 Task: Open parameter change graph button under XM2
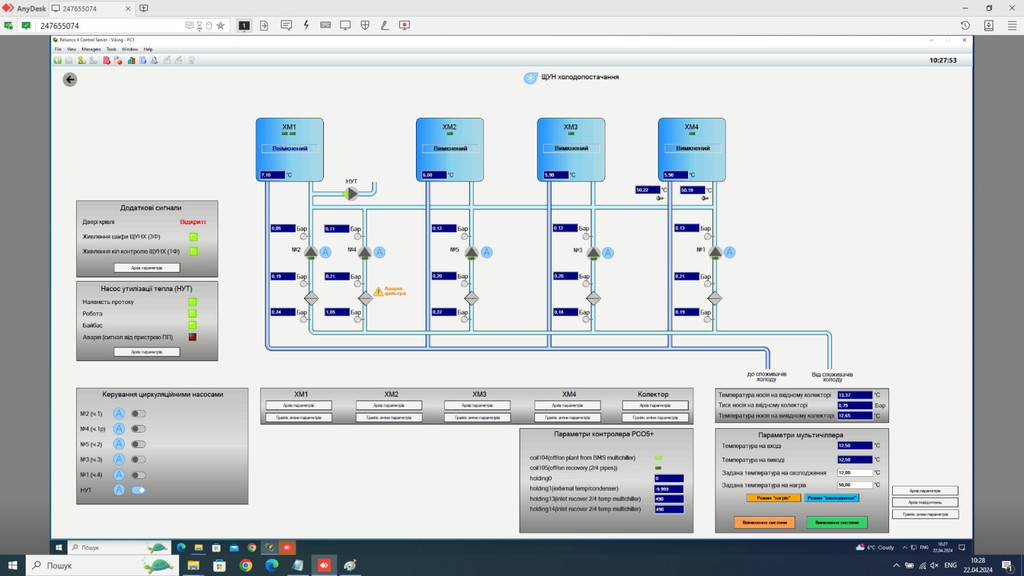pos(389,417)
